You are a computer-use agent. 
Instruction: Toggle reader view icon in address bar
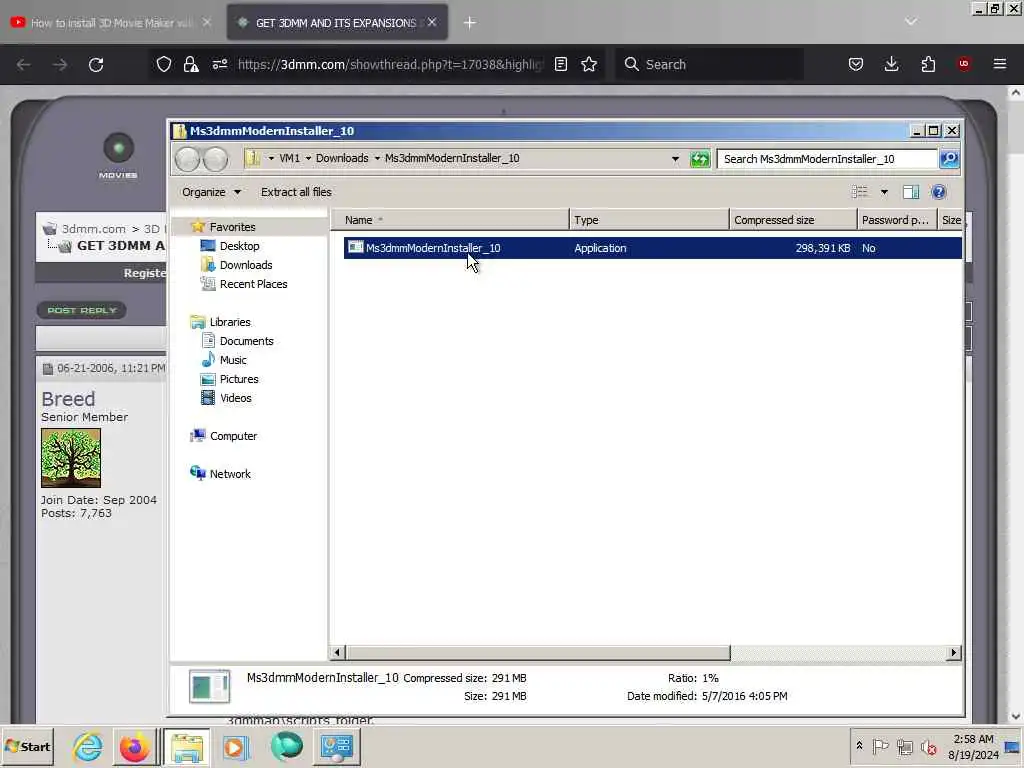pyautogui.click(x=560, y=64)
